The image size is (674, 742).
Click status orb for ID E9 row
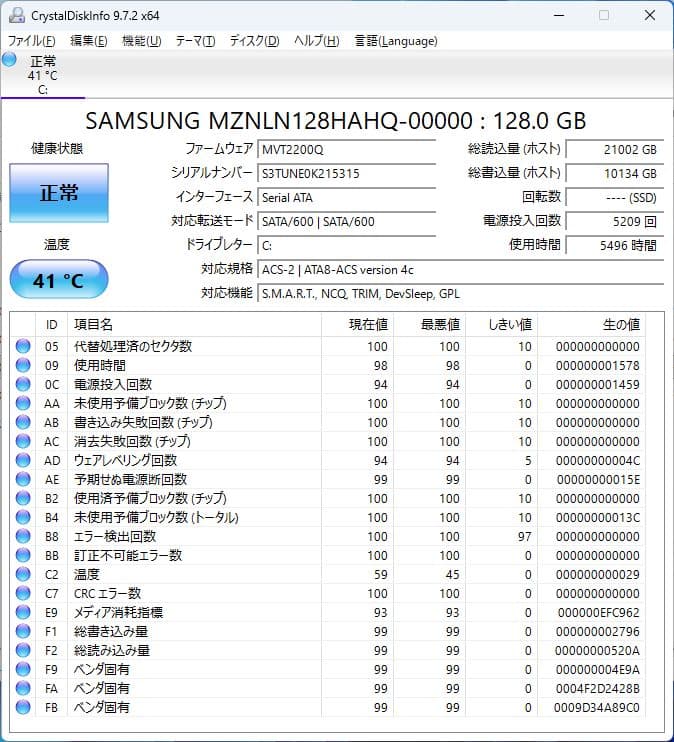point(23,612)
